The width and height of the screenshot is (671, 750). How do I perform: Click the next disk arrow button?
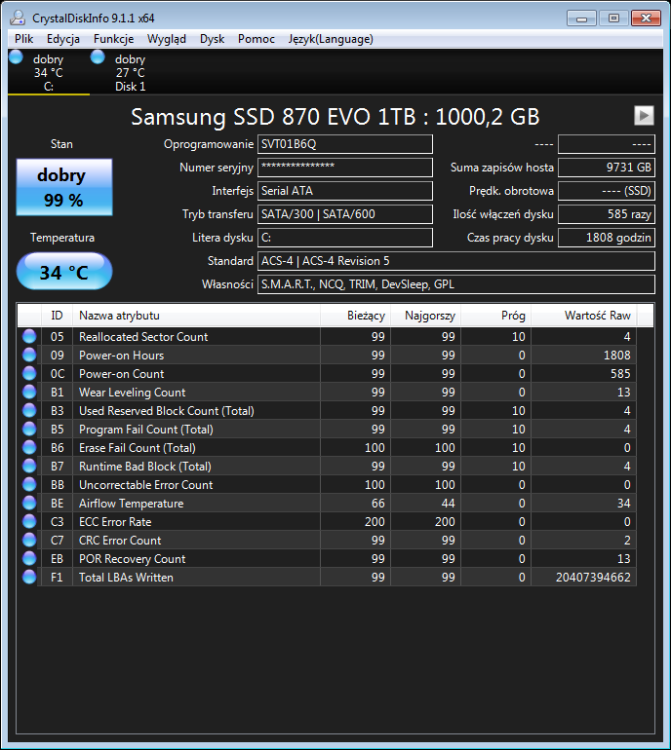click(643, 115)
